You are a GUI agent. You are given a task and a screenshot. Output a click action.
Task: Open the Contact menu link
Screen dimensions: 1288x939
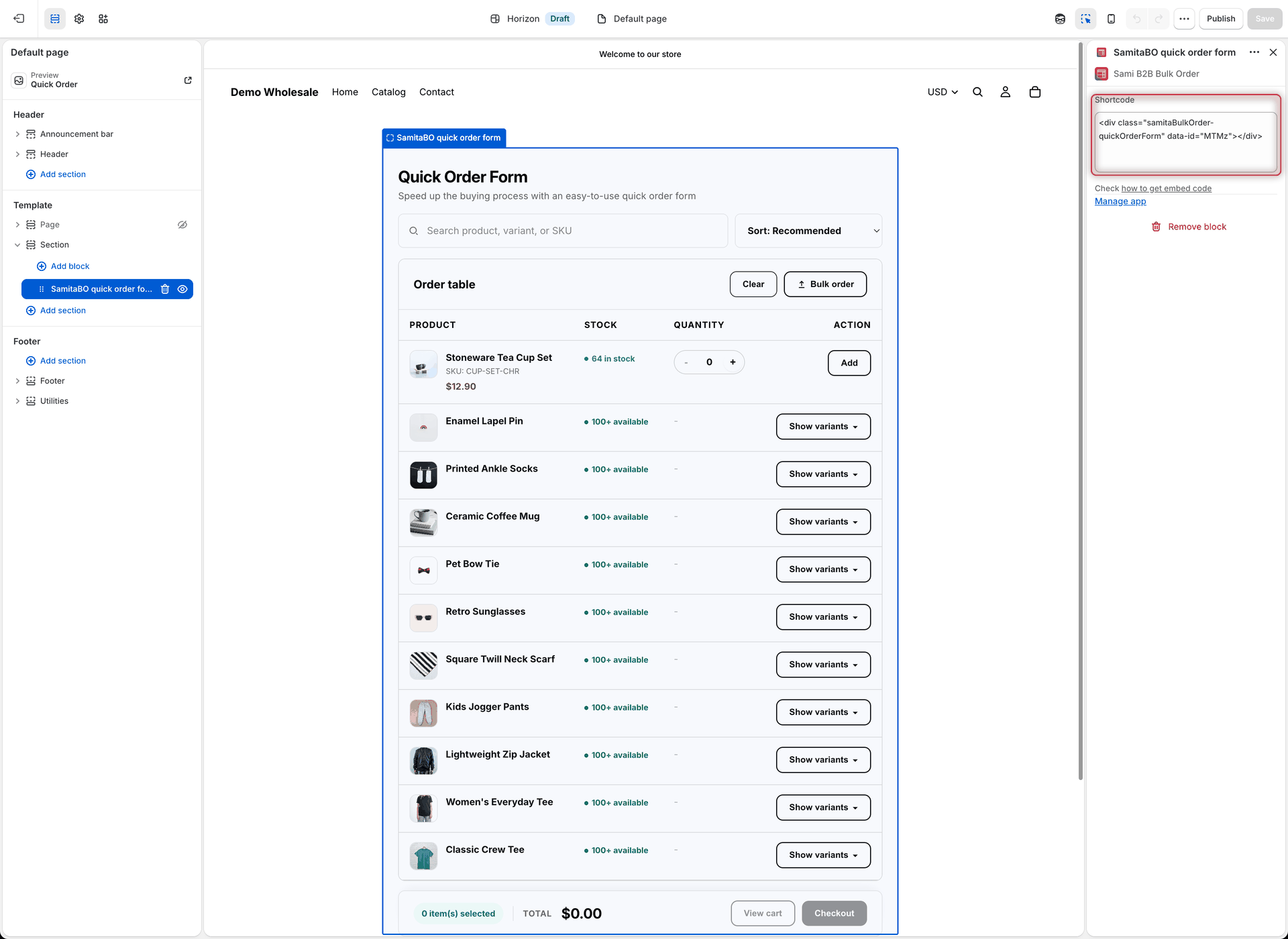437,92
